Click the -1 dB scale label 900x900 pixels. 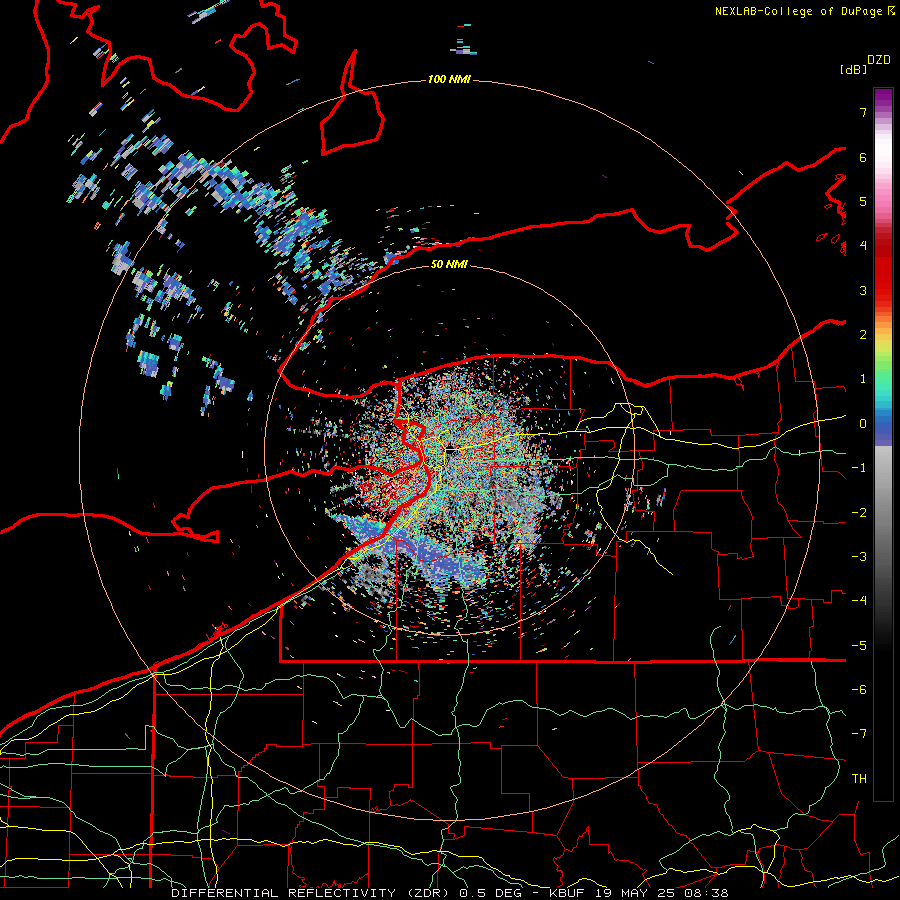(x=859, y=468)
